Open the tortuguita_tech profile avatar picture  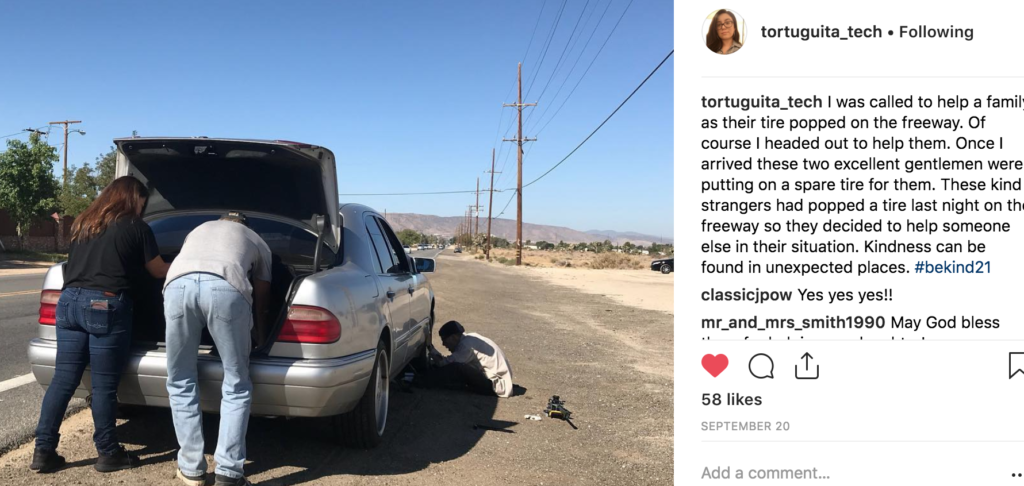724,31
